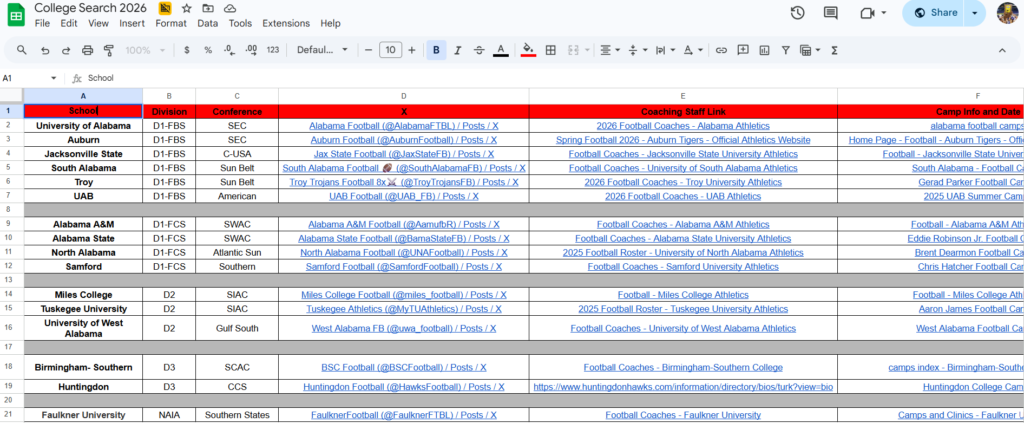Click the Share button

[x=935, y=13]
